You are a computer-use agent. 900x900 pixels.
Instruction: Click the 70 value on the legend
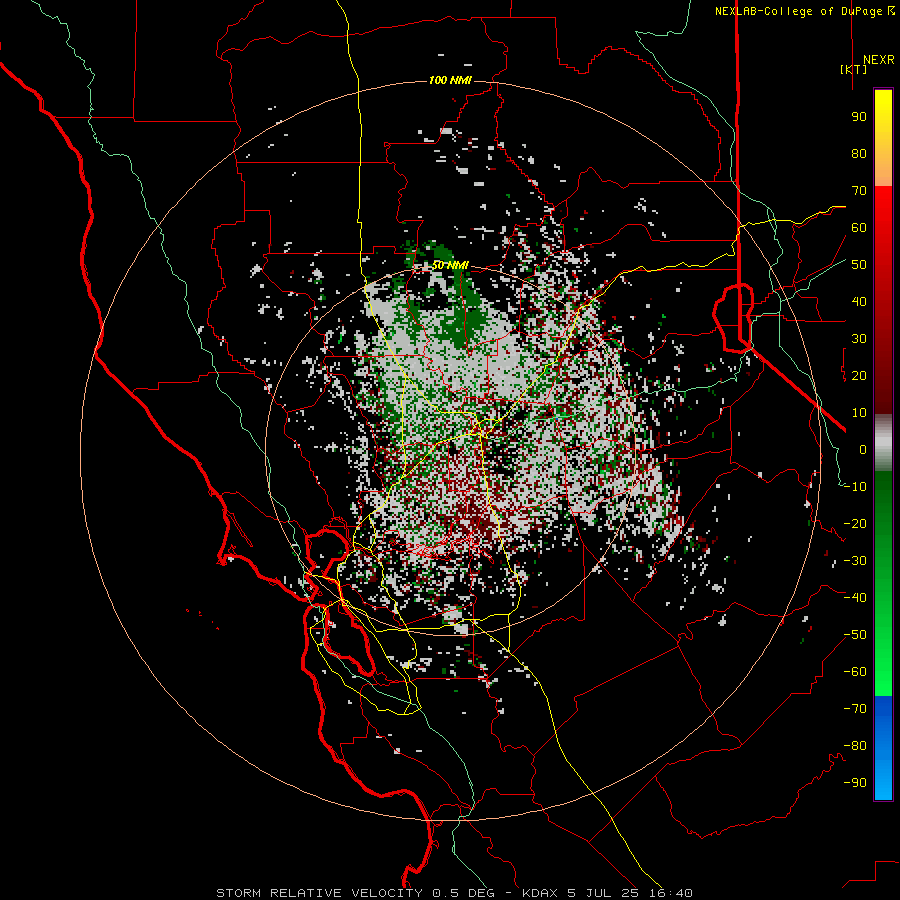click(x=859, y=191)
